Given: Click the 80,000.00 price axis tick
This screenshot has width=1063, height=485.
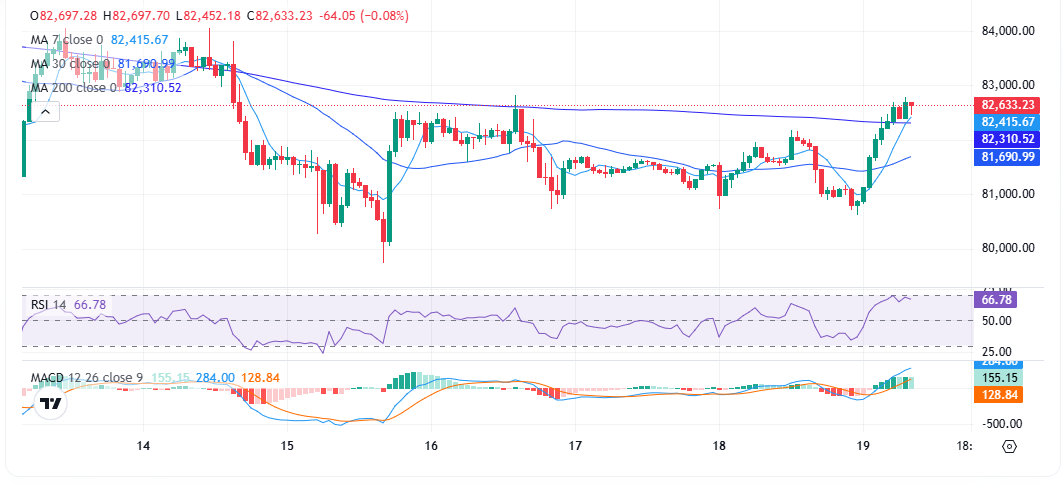Looking at the screenshot, I should point(1007,248).
